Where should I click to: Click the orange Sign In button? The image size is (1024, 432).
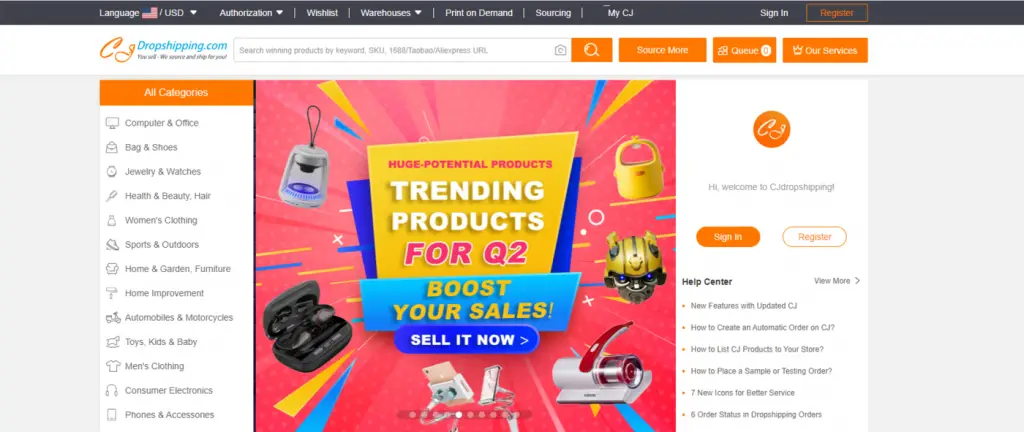point(728,237)
